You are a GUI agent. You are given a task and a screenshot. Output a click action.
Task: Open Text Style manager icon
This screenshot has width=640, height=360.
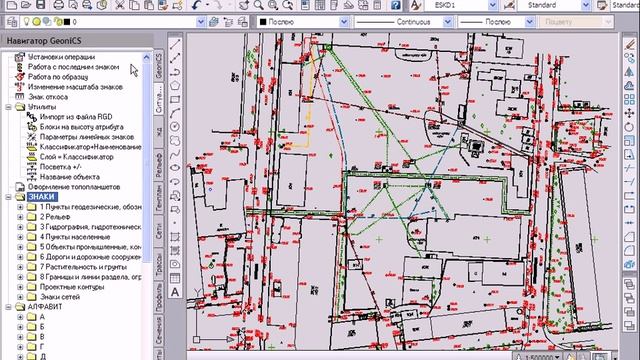415,5
